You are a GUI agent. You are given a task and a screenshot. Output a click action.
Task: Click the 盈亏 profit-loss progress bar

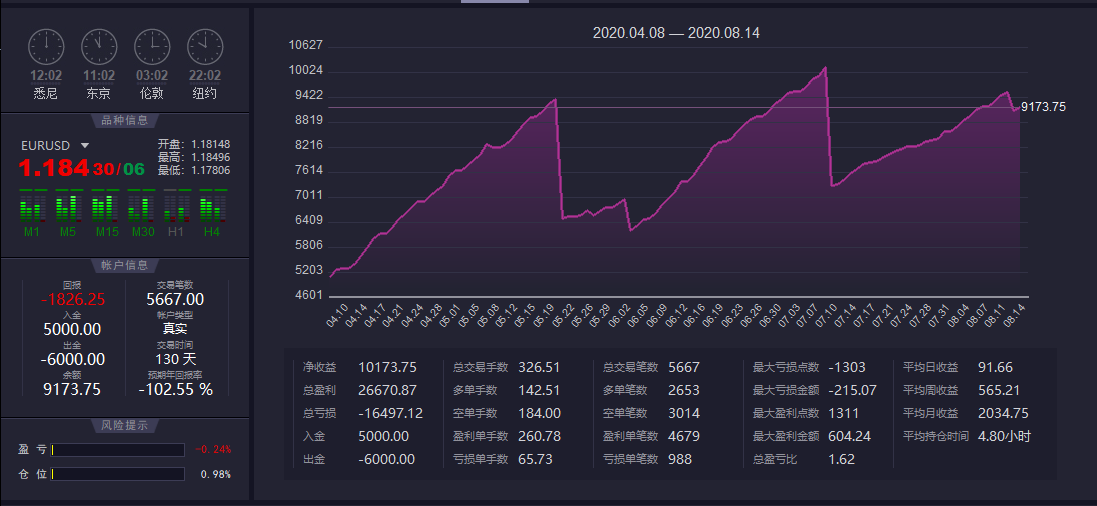pyautogui.click(x=118, y=450)
